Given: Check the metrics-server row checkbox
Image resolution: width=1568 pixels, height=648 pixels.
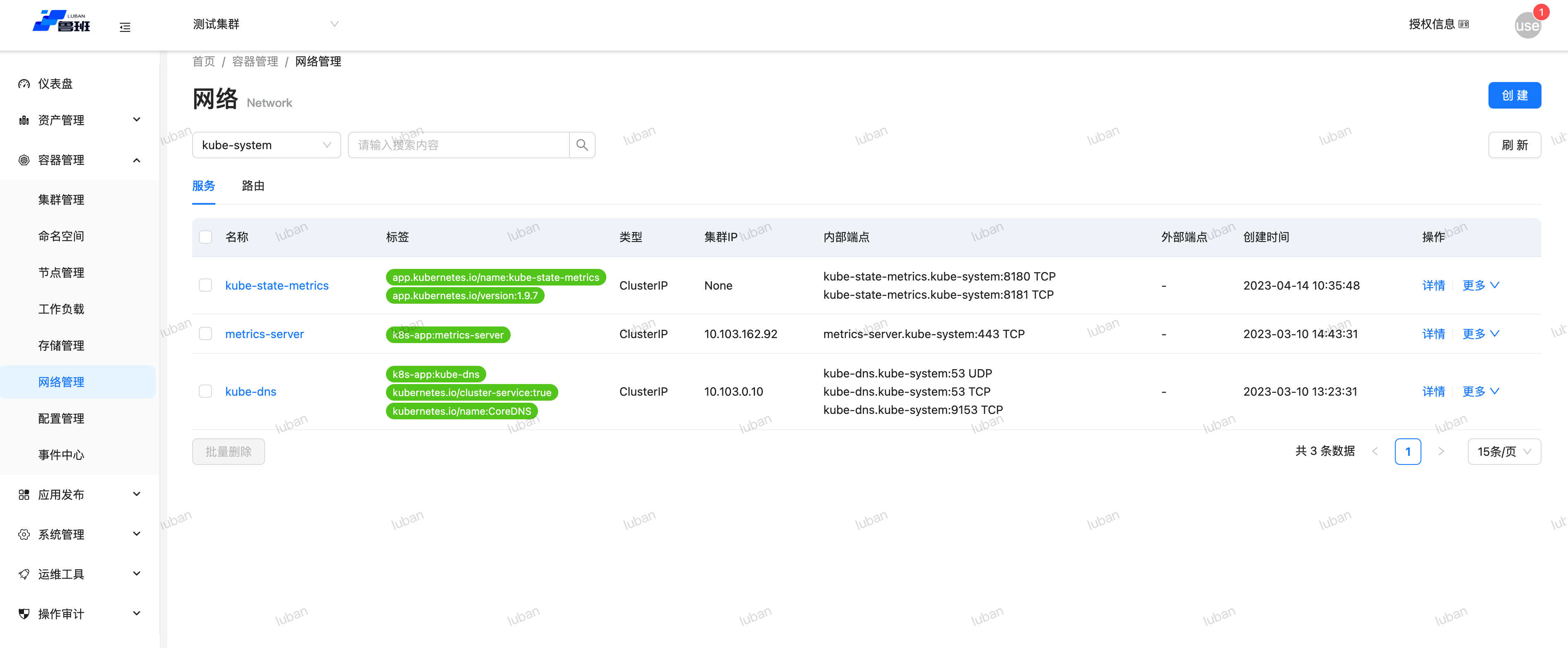Looking at the screenshot, I should coord(206,334).
